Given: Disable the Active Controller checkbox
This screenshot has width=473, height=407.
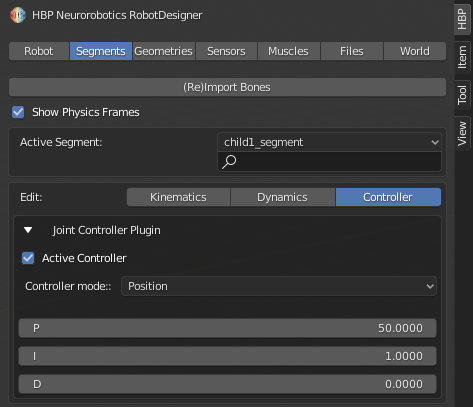Looking at the screenshot, I should [x=28, y=258].
